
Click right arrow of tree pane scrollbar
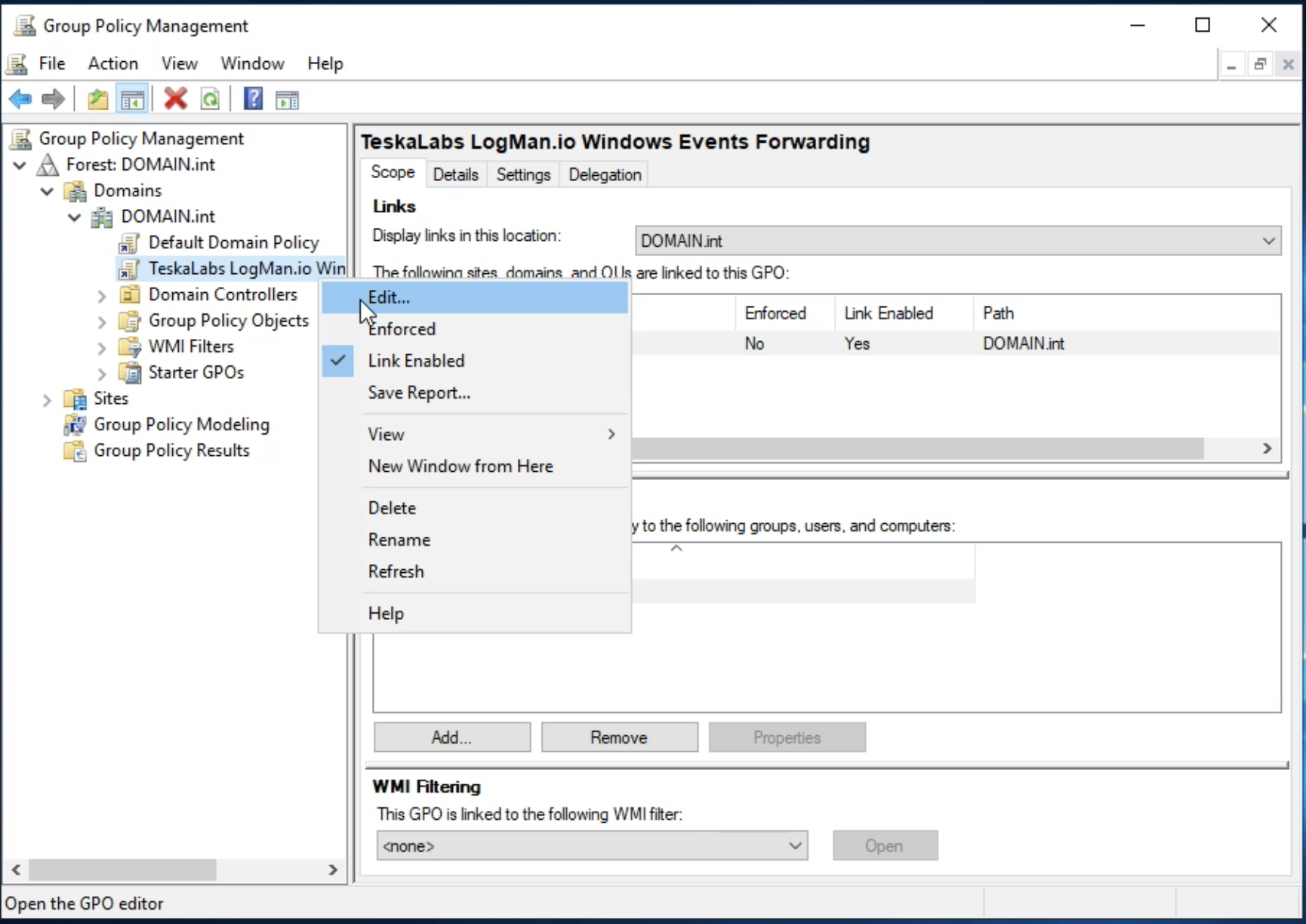(x=333, y=870)
